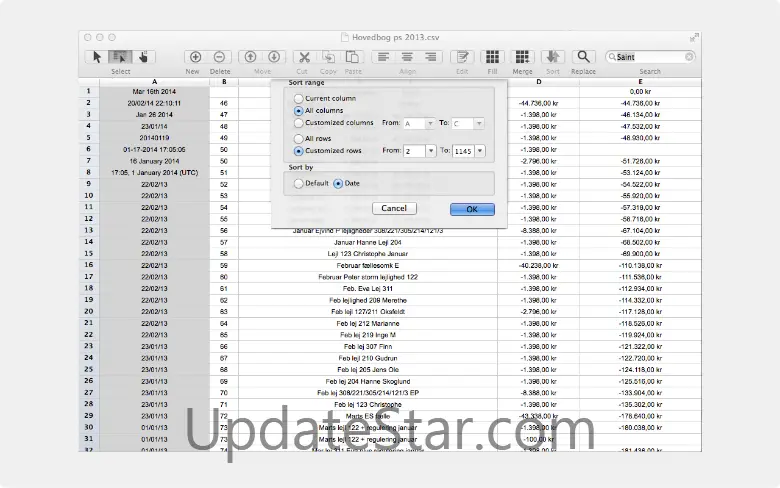Open the columns To dropdown arrow
Image resolution: width=780 pixels, height=488 pixels.
[479, 123]
